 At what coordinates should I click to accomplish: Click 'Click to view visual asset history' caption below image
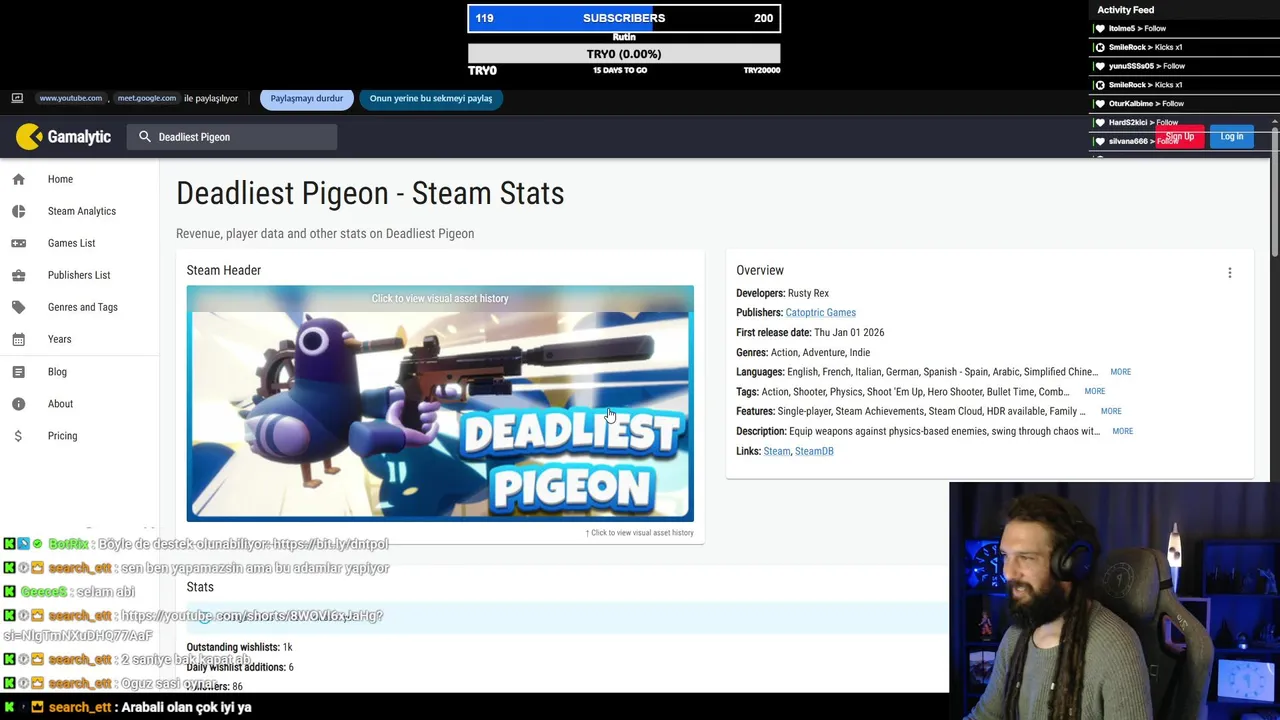coord(640,533)
